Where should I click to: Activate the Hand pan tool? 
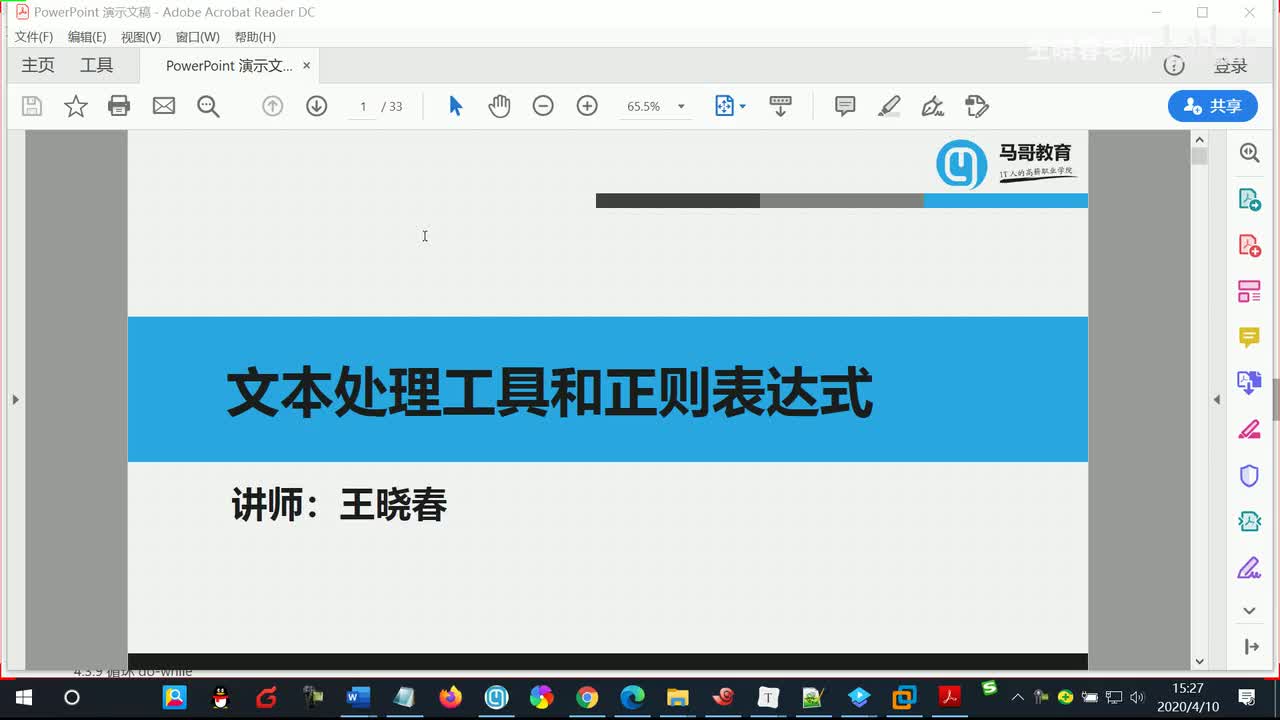tap(499, 106)
